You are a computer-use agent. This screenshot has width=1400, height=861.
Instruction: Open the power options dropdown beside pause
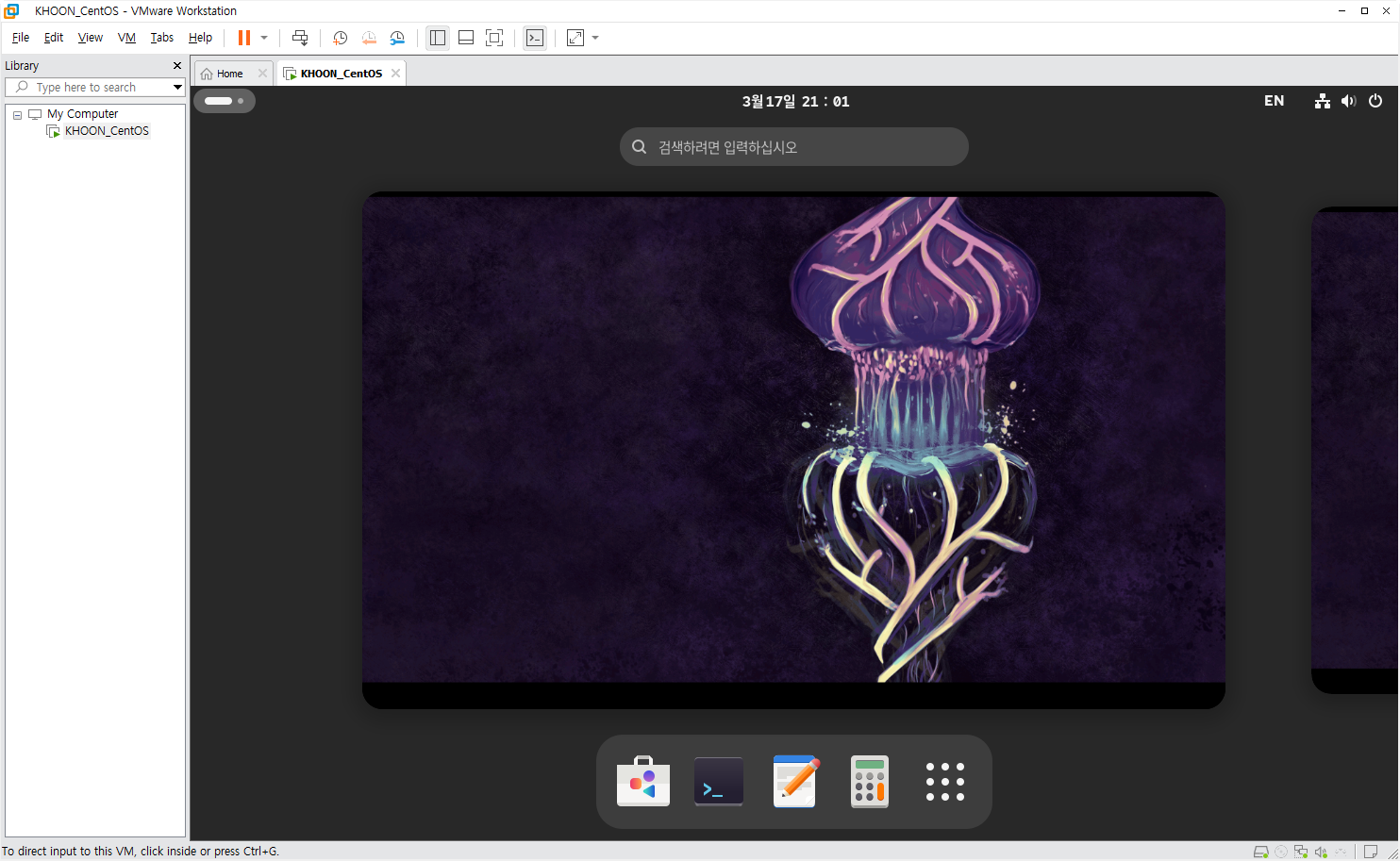tap(264, 38)
